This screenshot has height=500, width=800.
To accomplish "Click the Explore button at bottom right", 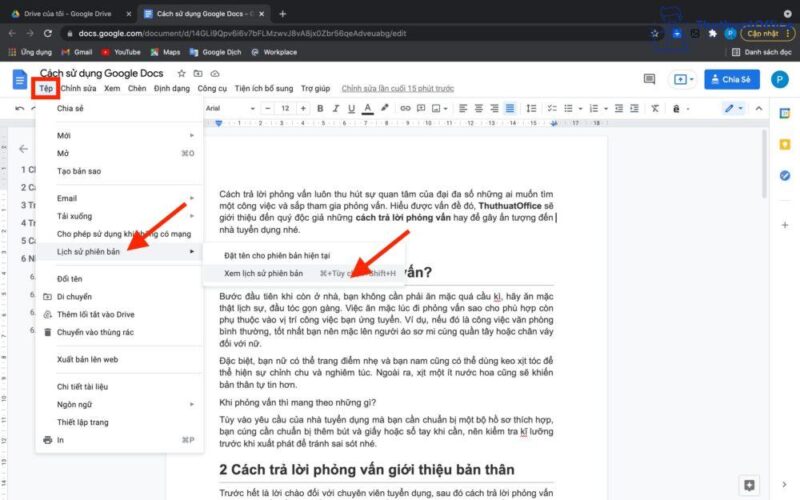I will (x=749, y=485).
